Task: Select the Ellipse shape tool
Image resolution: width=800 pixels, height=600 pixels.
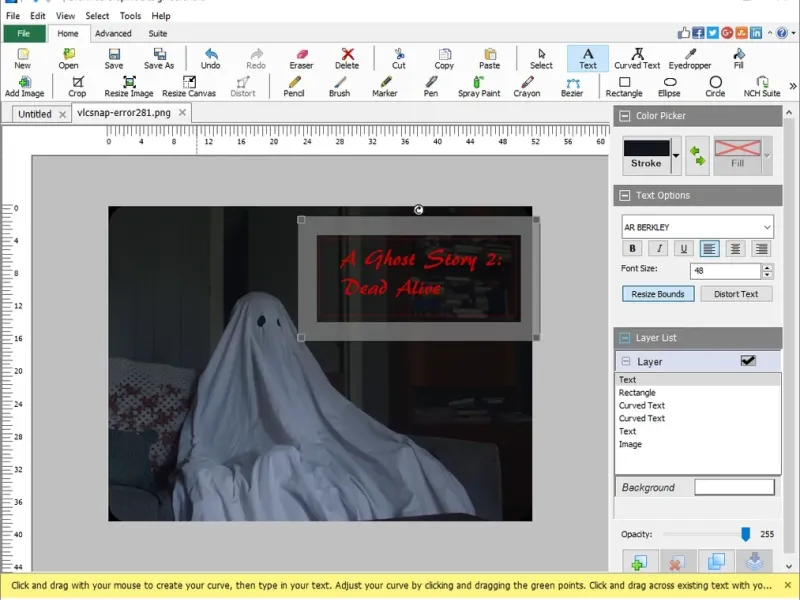Action: [x=669, y=86]
